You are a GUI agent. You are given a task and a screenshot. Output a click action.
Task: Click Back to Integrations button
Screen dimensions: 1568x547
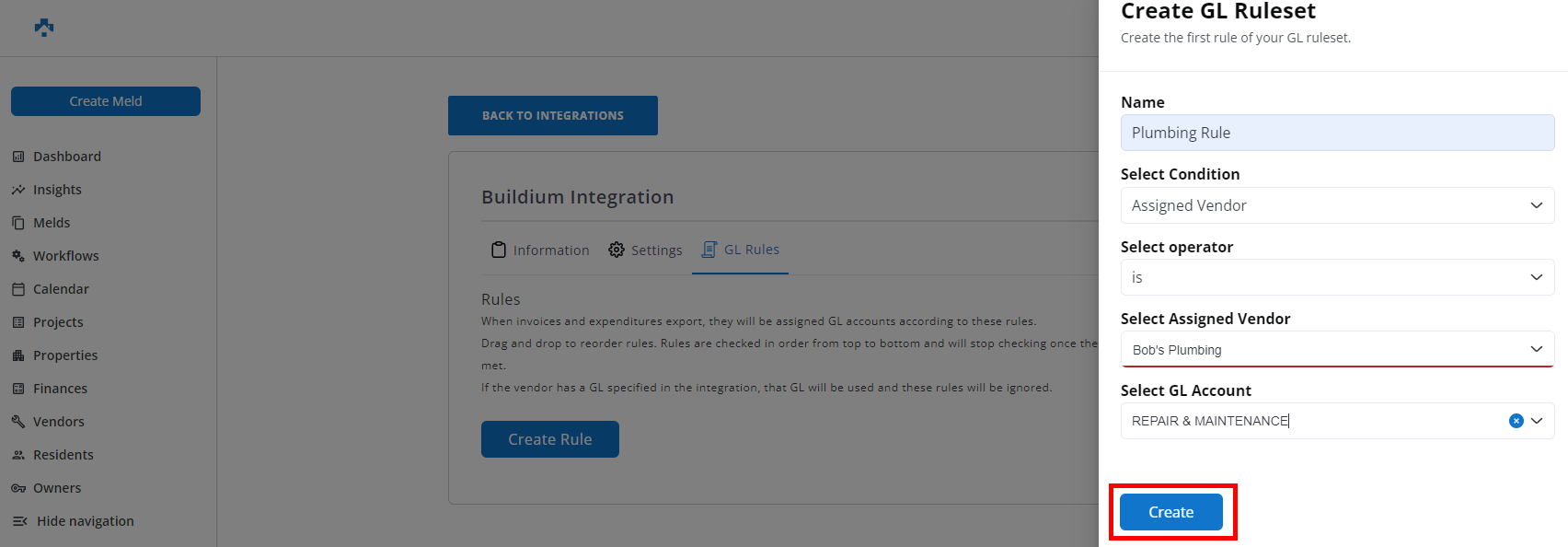552,115
